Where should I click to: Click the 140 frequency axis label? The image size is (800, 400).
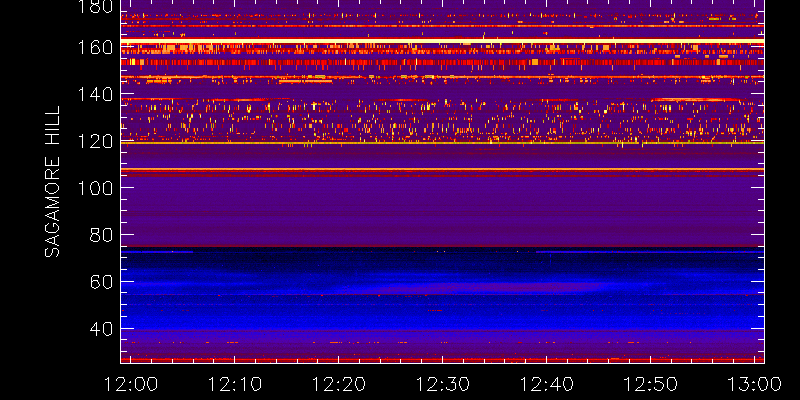coord(95,95)
